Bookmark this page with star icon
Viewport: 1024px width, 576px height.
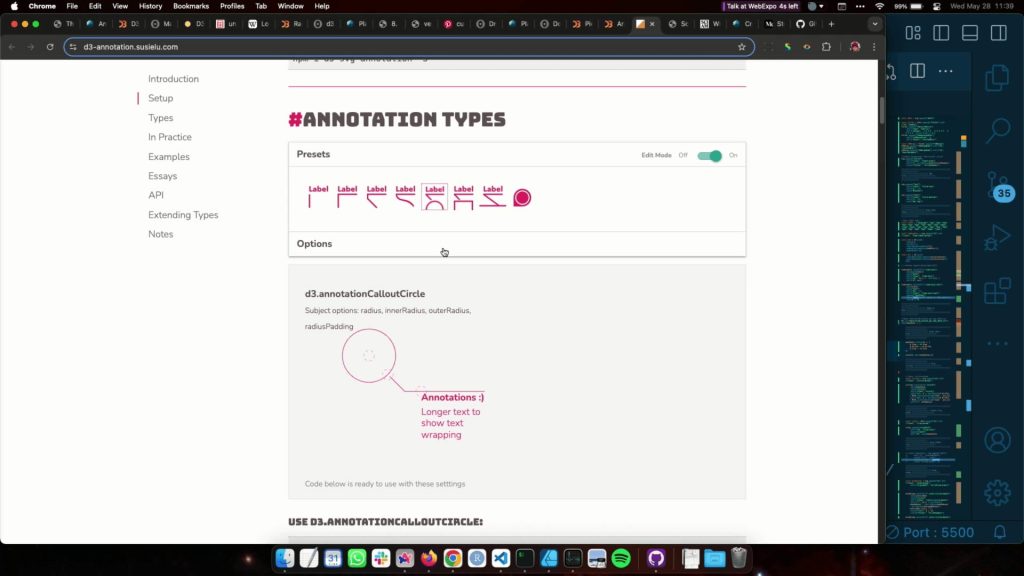pyautogui.click(x=741, y=47)
